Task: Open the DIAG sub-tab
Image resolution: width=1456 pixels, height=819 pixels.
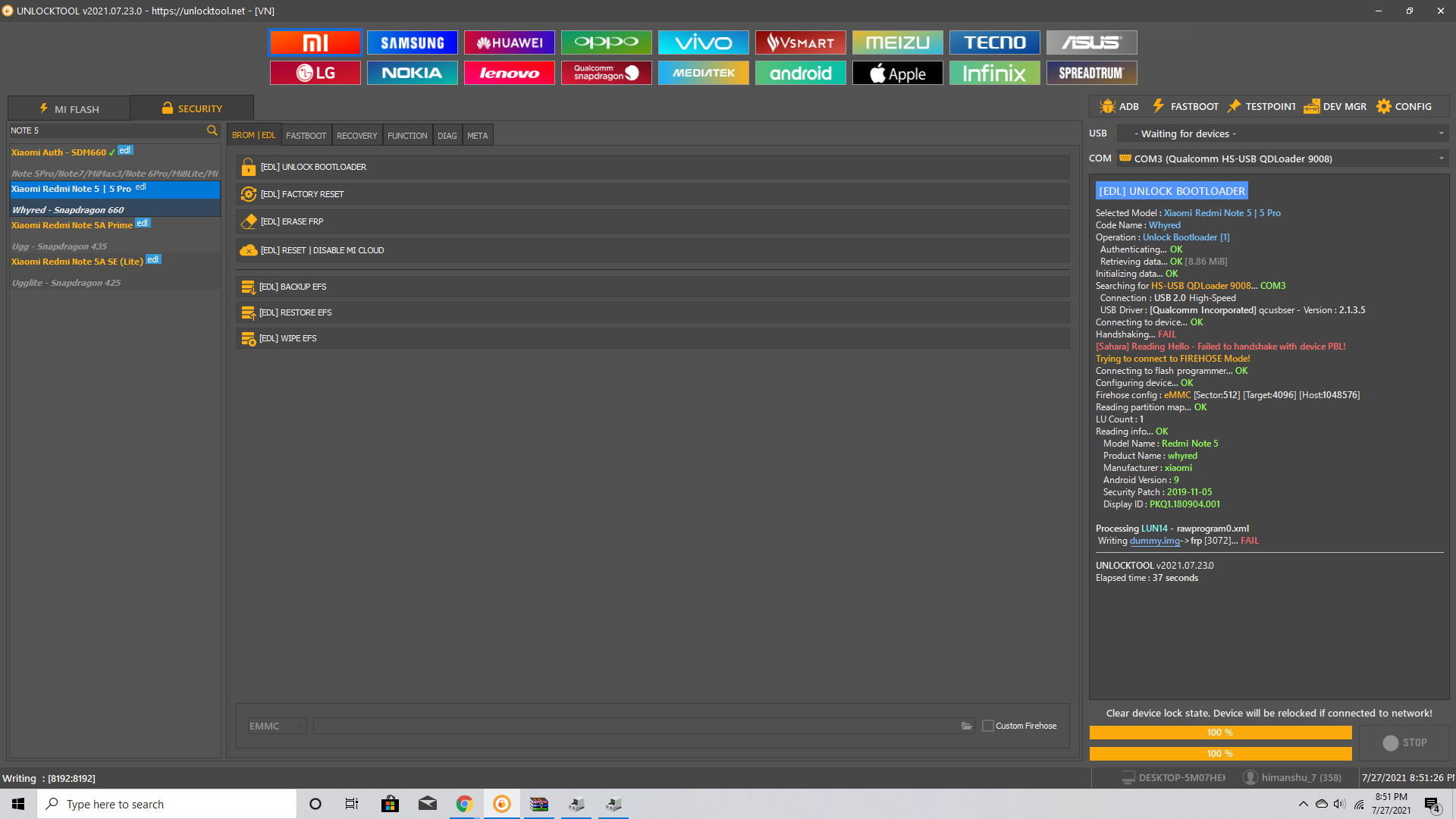Action: (447, 136)
